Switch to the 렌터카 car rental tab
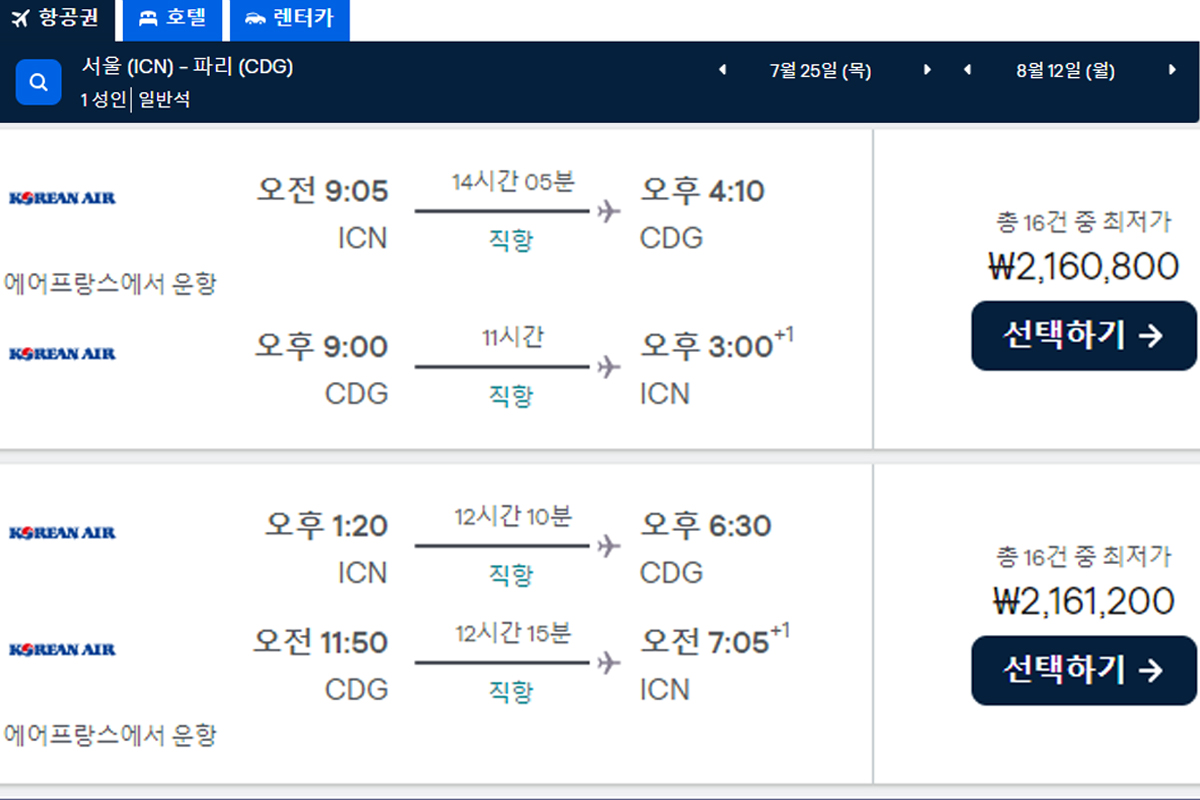 [289, 19]
